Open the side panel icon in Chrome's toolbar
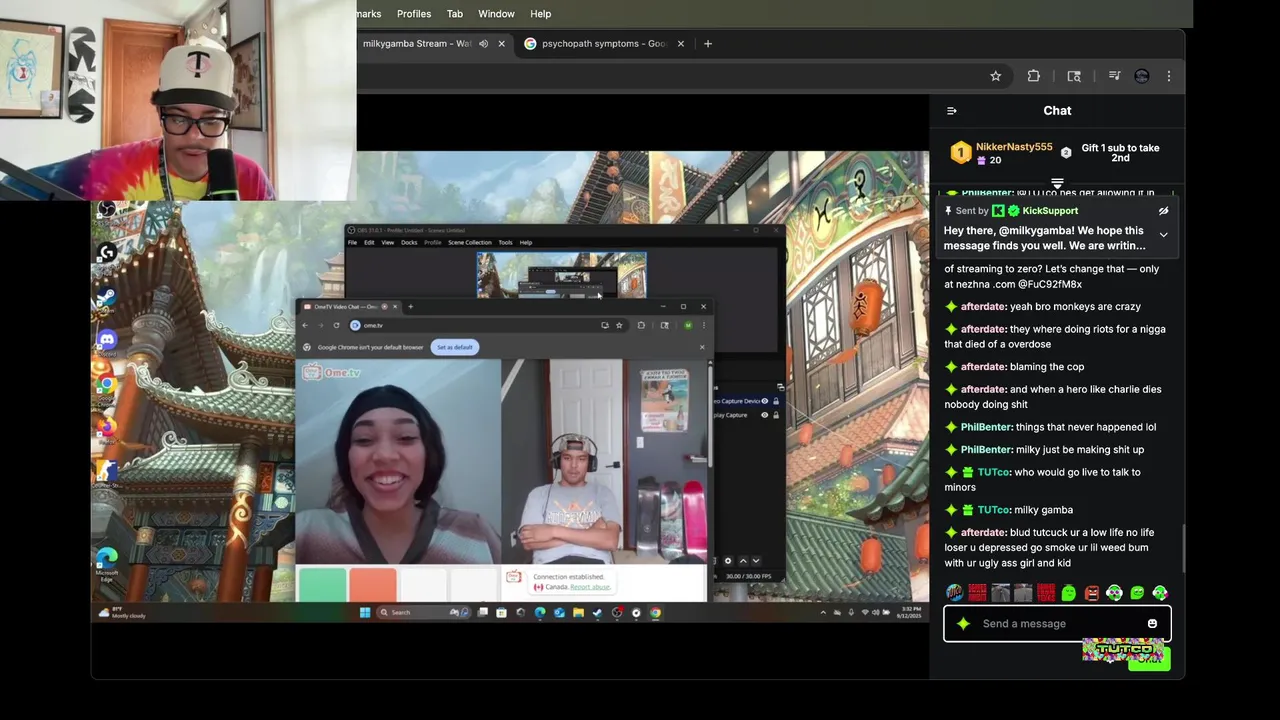Viewport: 1280px width, 720px height. [x=1074, y=76]
